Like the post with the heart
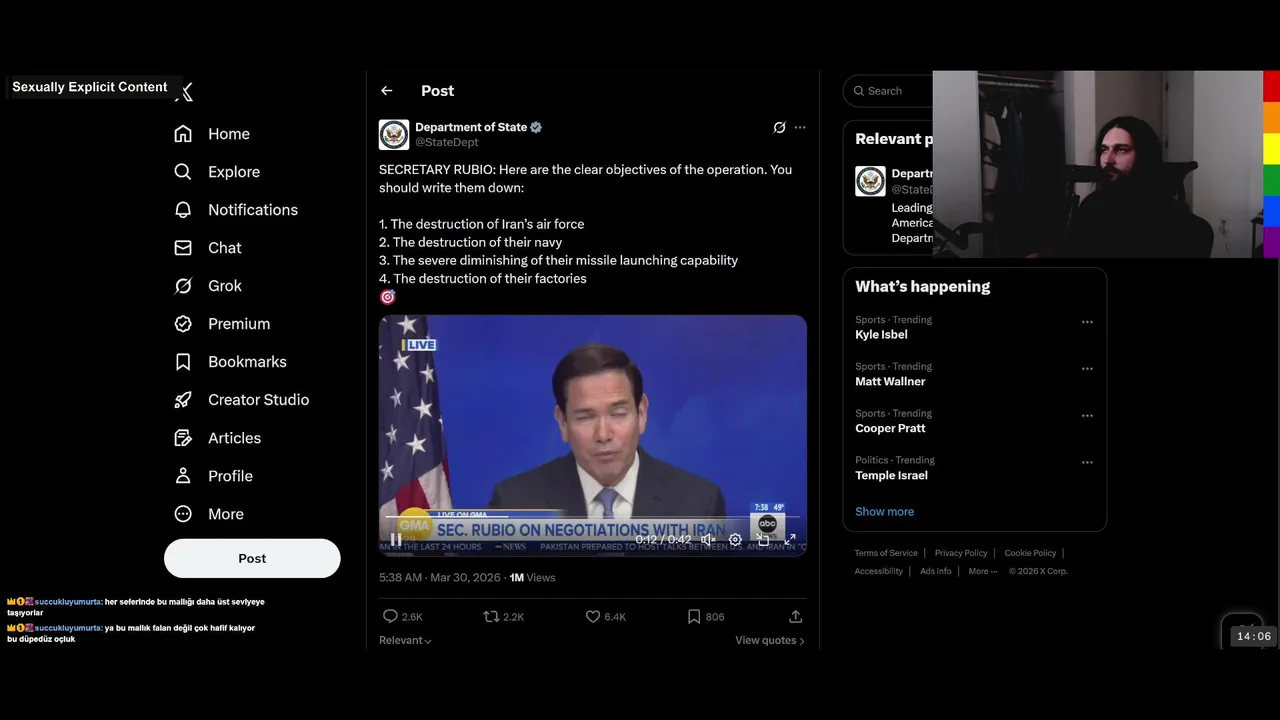 [593, 617]
